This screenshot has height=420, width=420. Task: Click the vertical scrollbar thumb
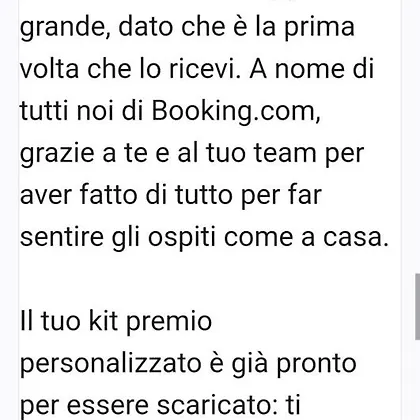tap(417, 307)
